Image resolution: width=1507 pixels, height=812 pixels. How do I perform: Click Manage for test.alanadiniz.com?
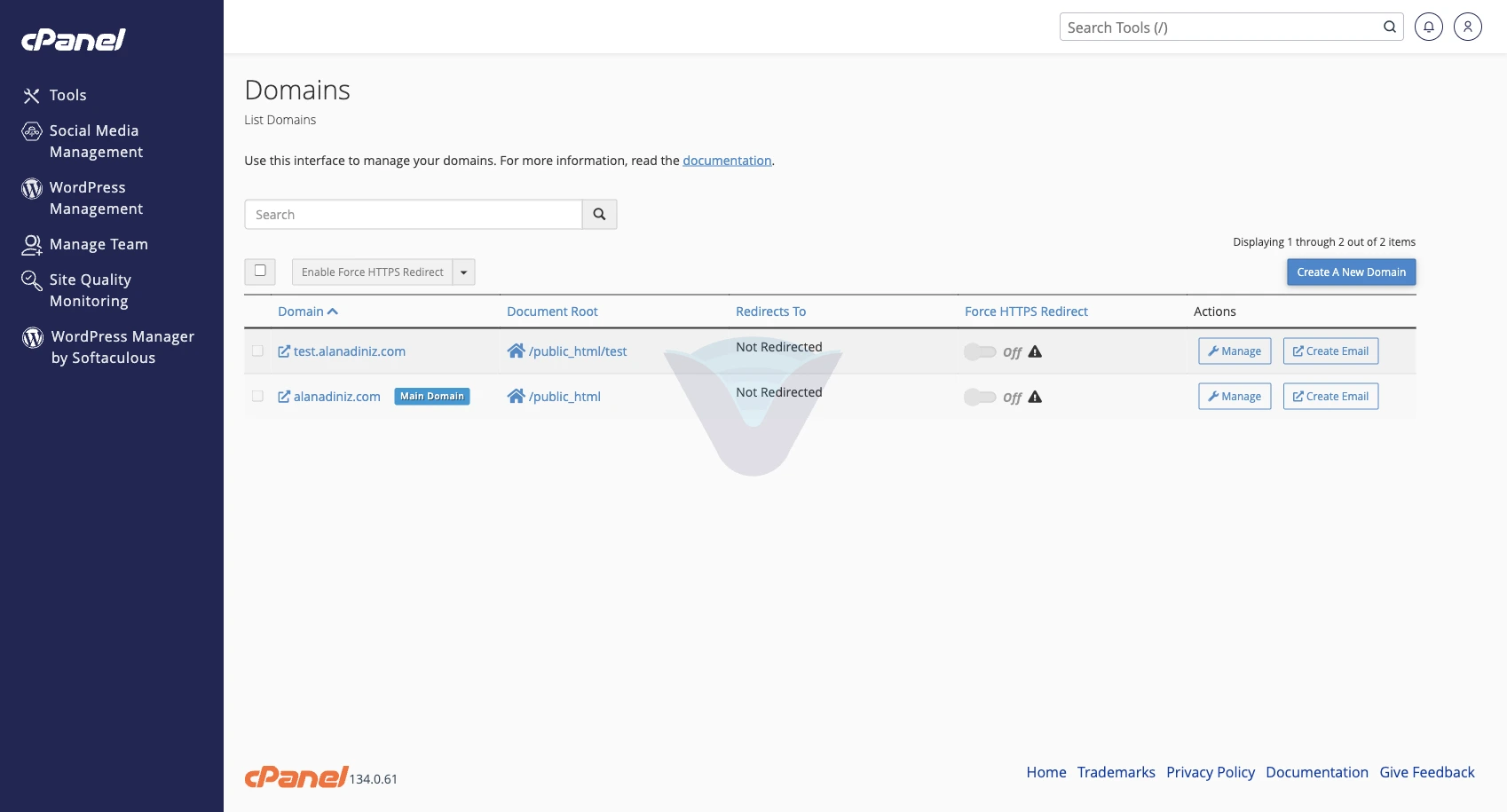(x=1235, y=351)
